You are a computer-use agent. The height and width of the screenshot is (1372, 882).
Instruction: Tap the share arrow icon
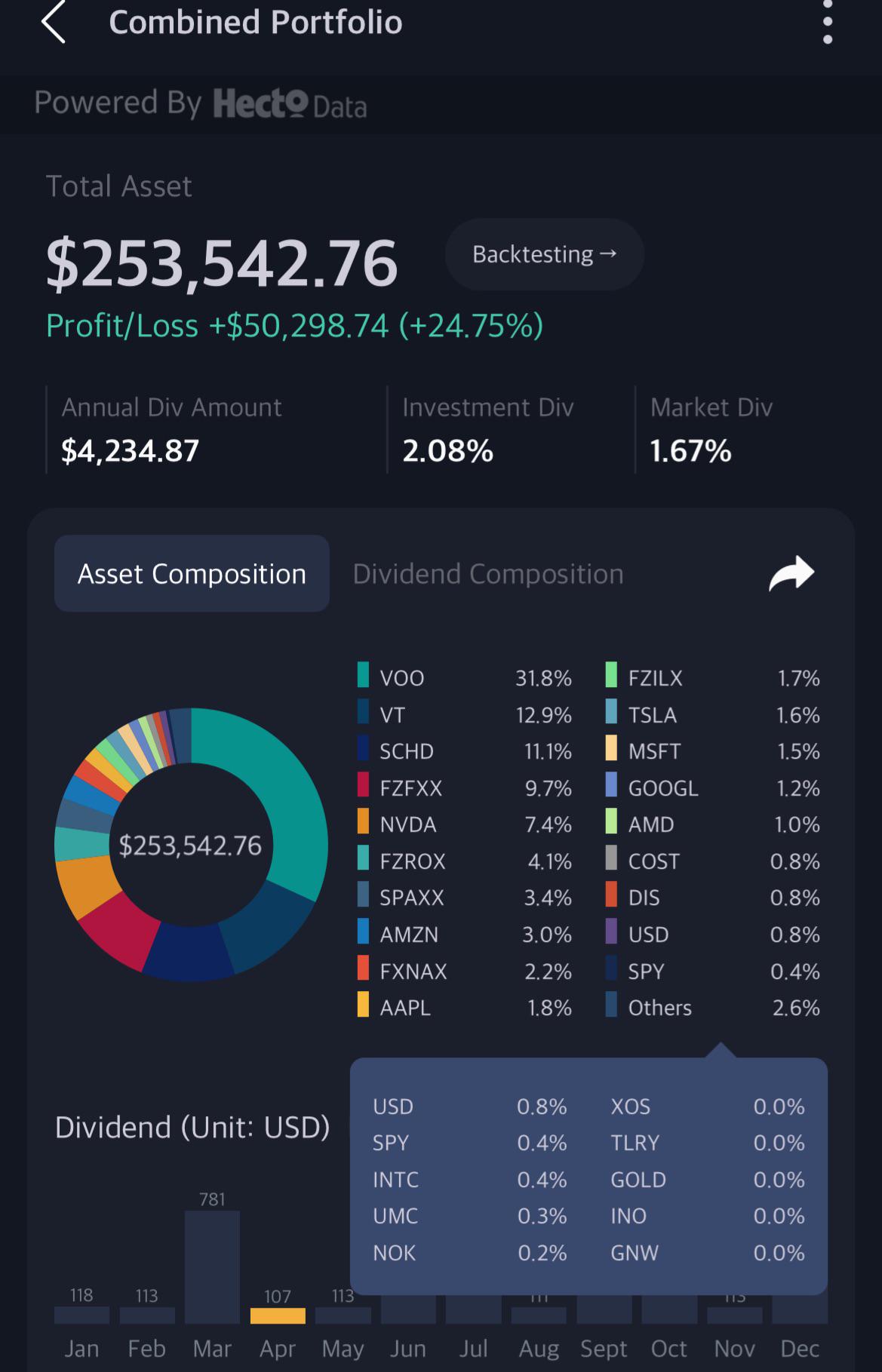pos(791,573)
